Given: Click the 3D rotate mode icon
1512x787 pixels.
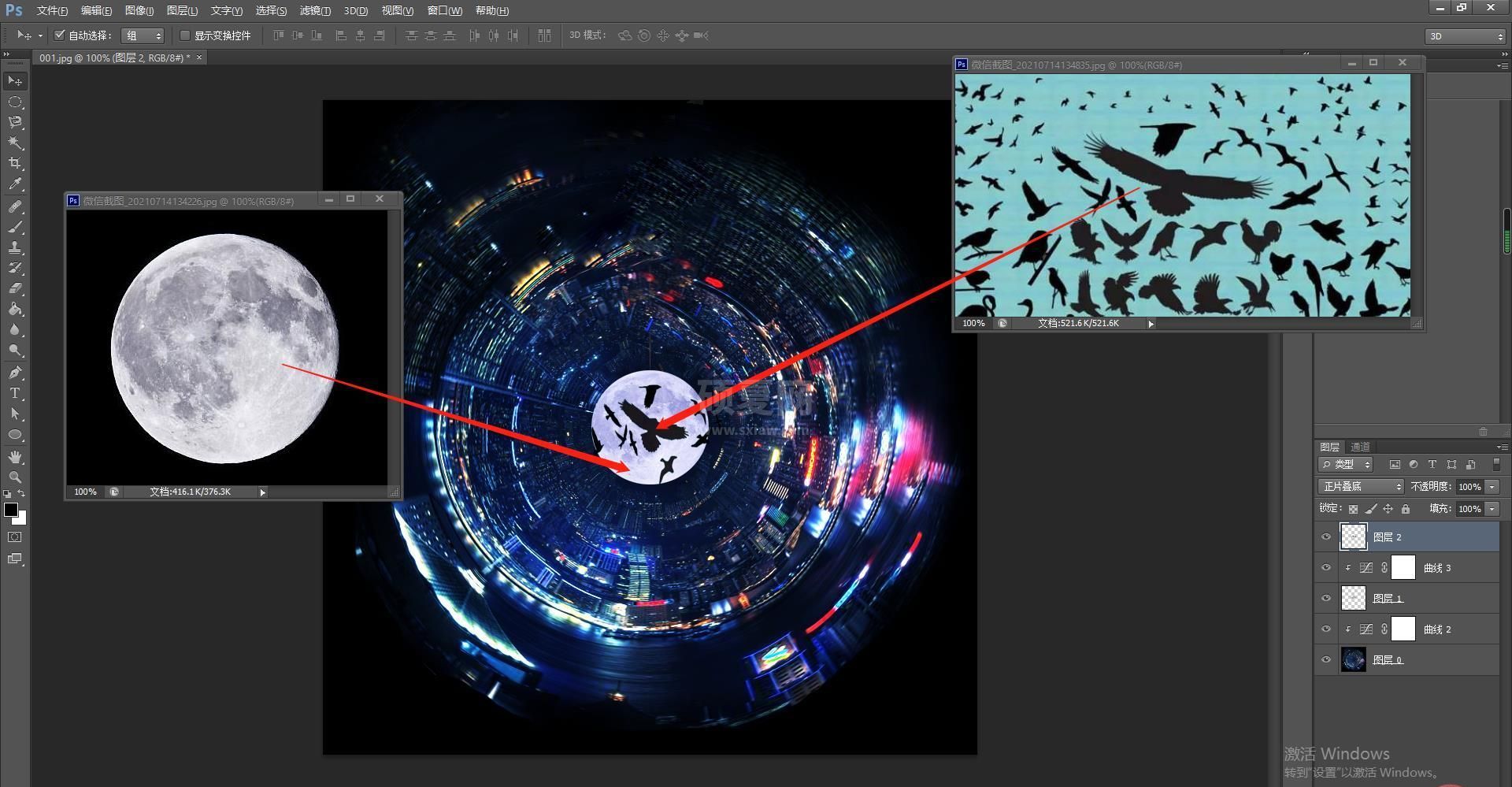Looking at the screenshot, I should 625,35.
